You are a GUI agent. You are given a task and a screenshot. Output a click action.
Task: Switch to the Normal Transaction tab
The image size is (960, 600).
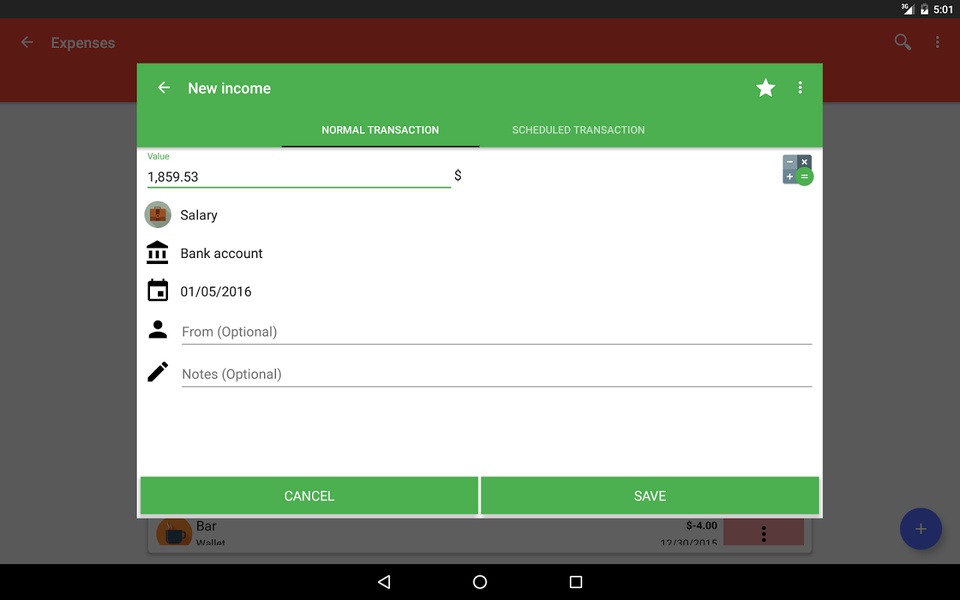(380, 130)
